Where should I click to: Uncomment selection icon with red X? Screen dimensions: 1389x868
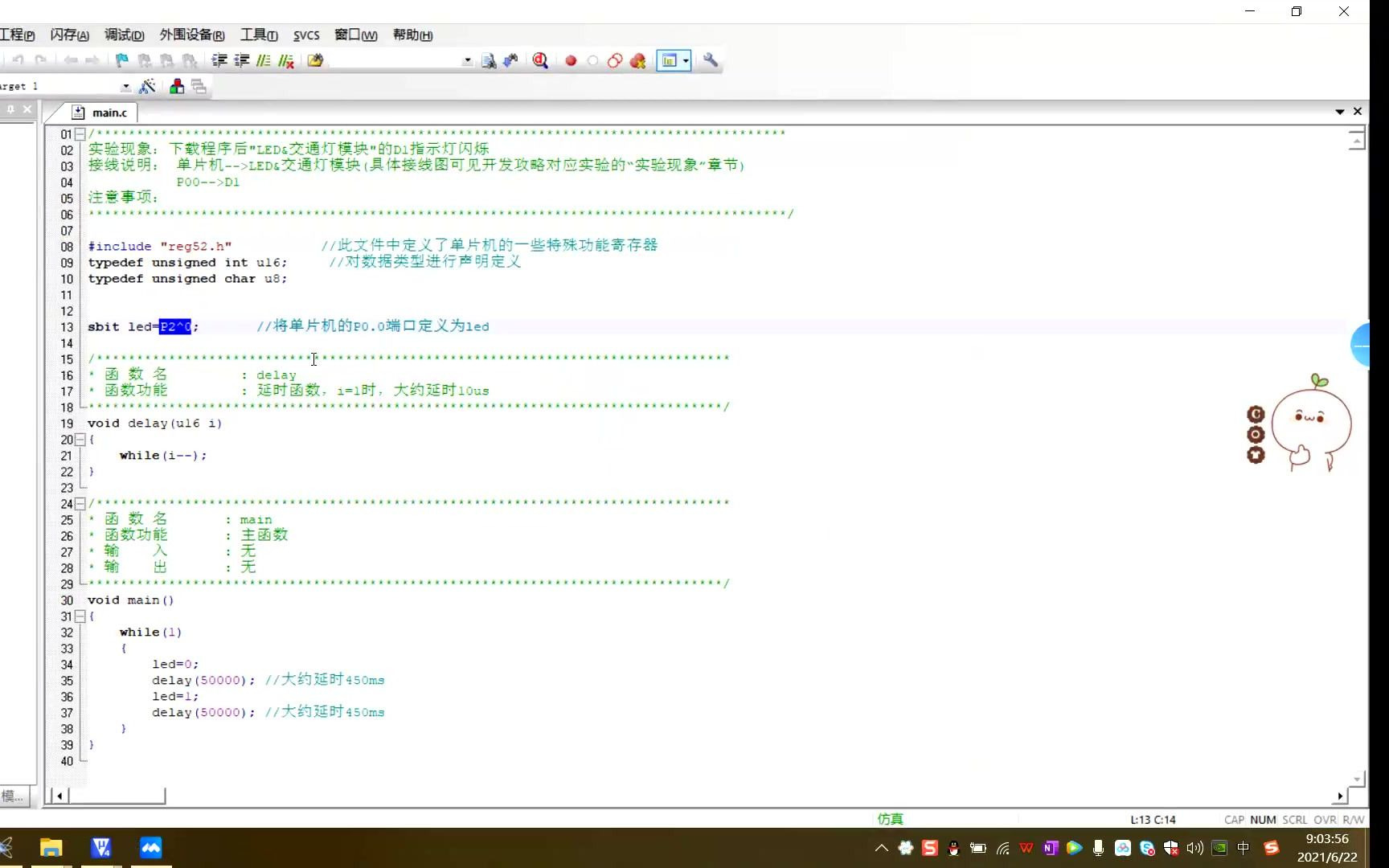click(285, 60)
